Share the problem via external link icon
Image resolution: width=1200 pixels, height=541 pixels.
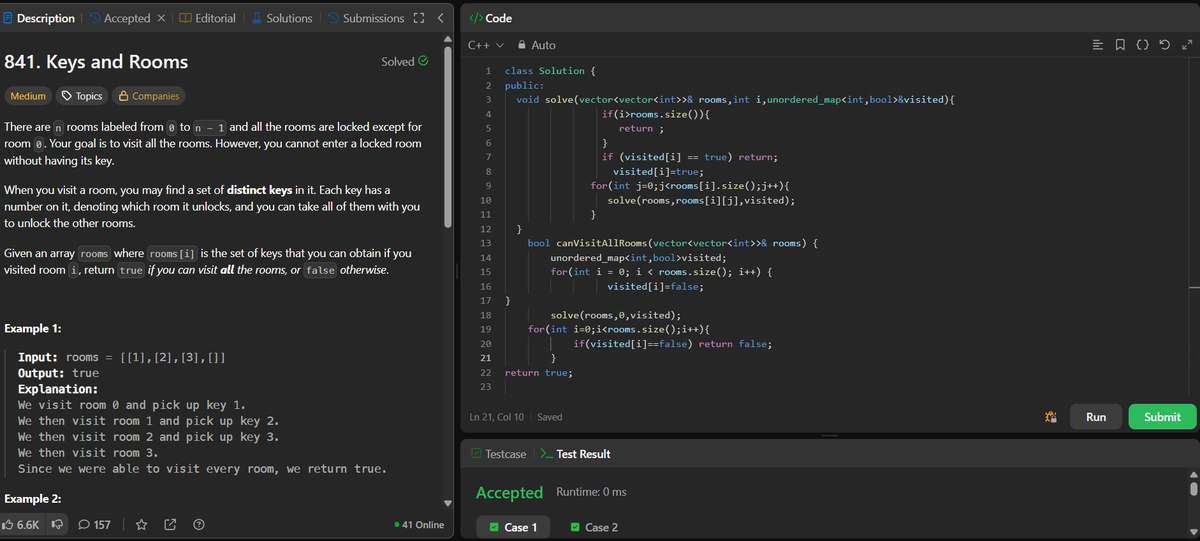tap(170, 524)
